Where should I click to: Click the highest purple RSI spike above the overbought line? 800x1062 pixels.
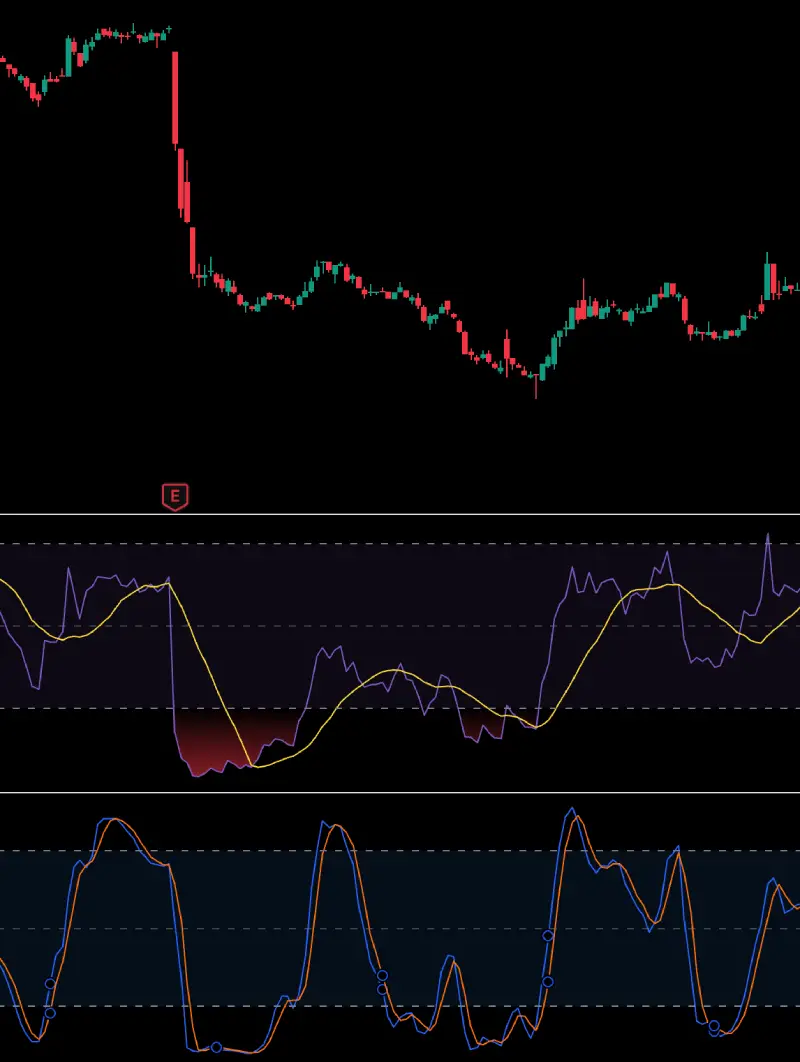point(768,536)
